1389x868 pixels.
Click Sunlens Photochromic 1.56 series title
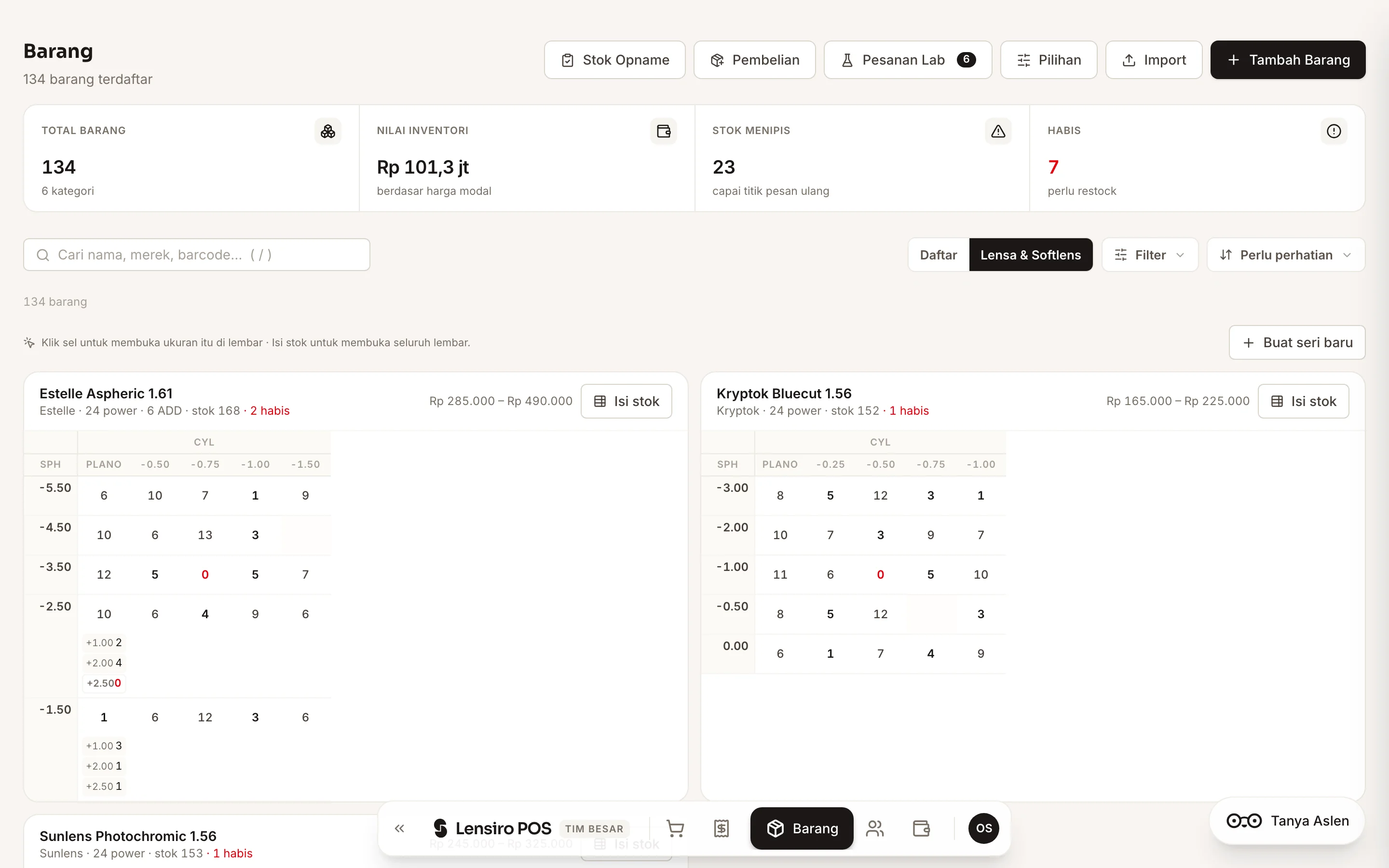click(x=128, y=836)
